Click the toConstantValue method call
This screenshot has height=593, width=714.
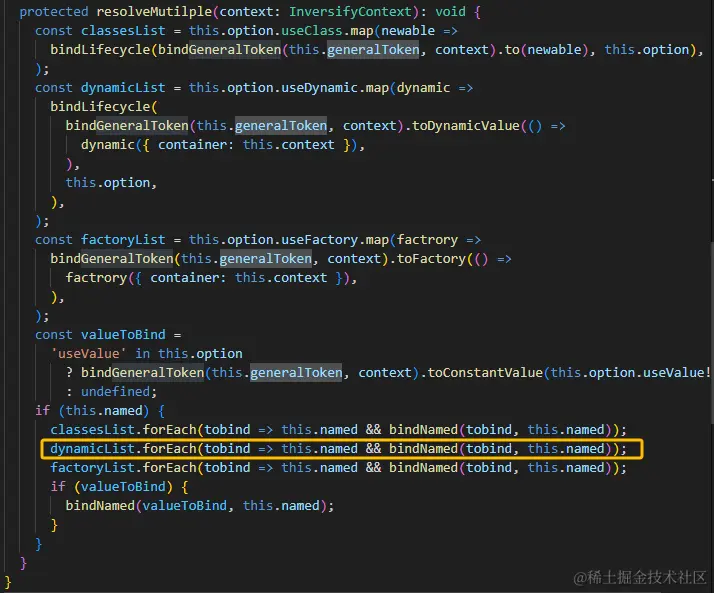point(485,373)
